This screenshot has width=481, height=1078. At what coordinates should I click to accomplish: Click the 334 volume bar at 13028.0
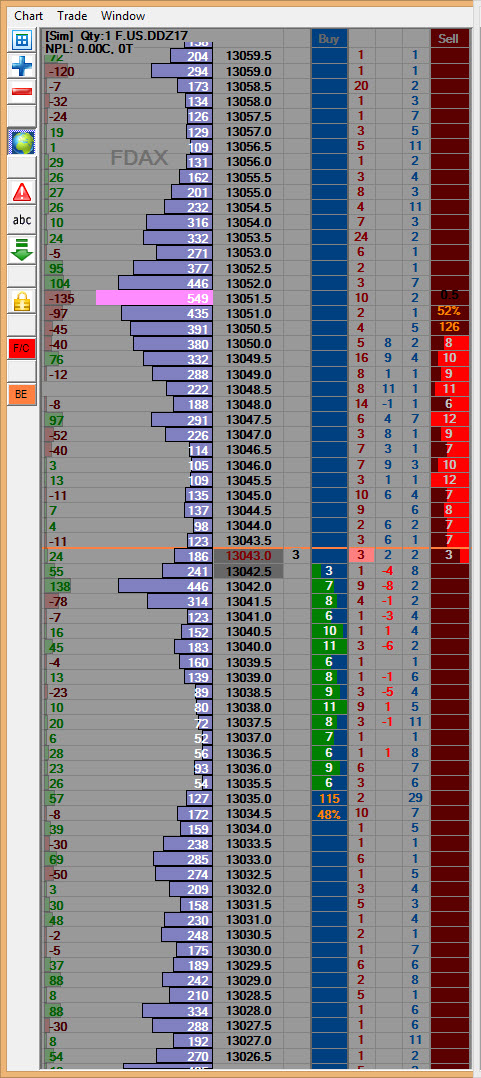point(177,1011)
